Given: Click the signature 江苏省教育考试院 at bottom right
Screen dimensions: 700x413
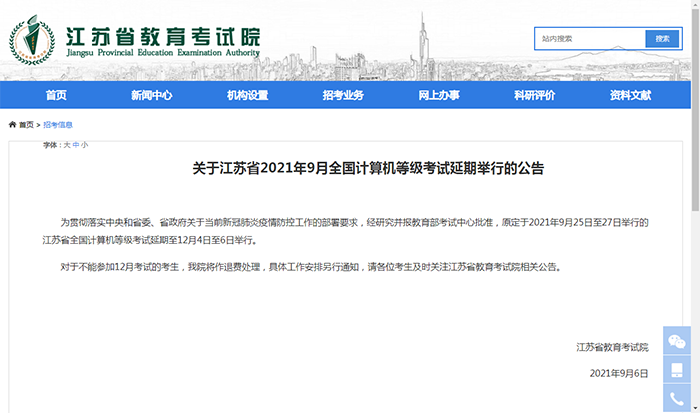Looking at the screenshot, I should click(612, 347).
